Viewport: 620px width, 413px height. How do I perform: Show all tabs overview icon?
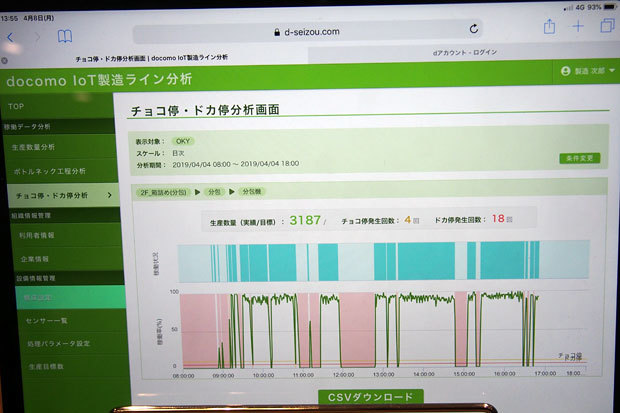607,25
